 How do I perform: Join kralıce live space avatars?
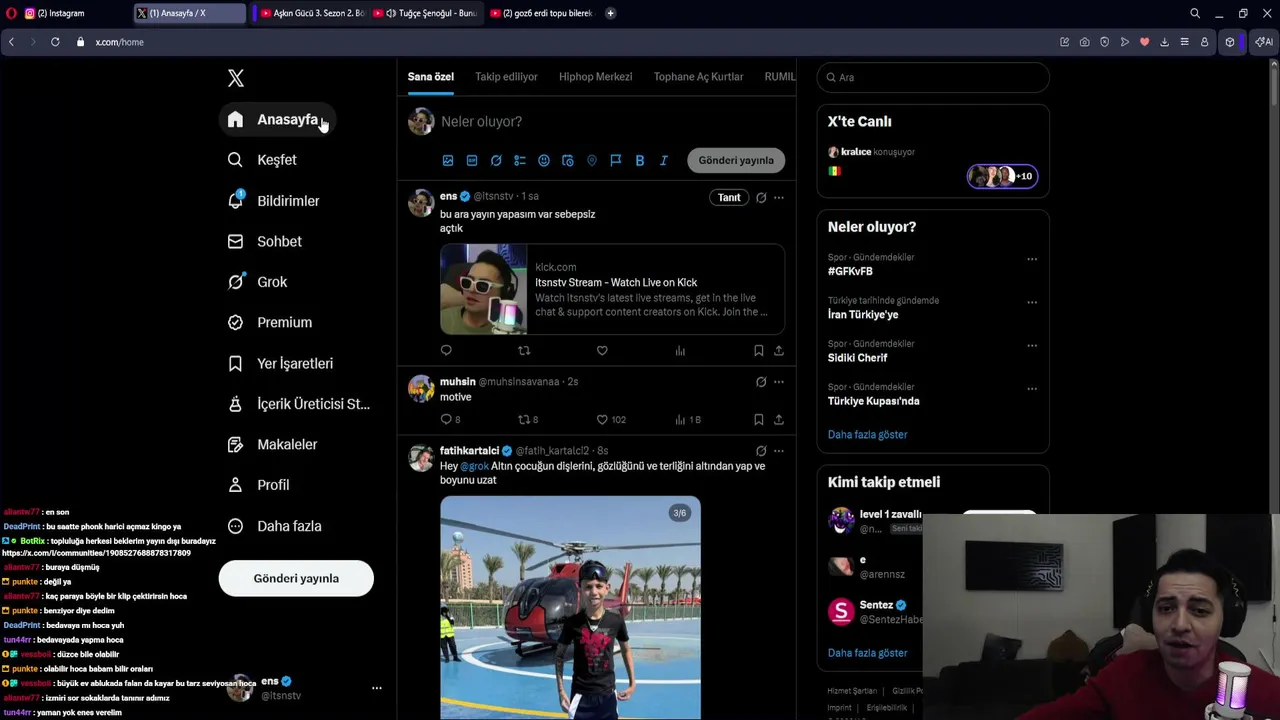point(1002,176)
